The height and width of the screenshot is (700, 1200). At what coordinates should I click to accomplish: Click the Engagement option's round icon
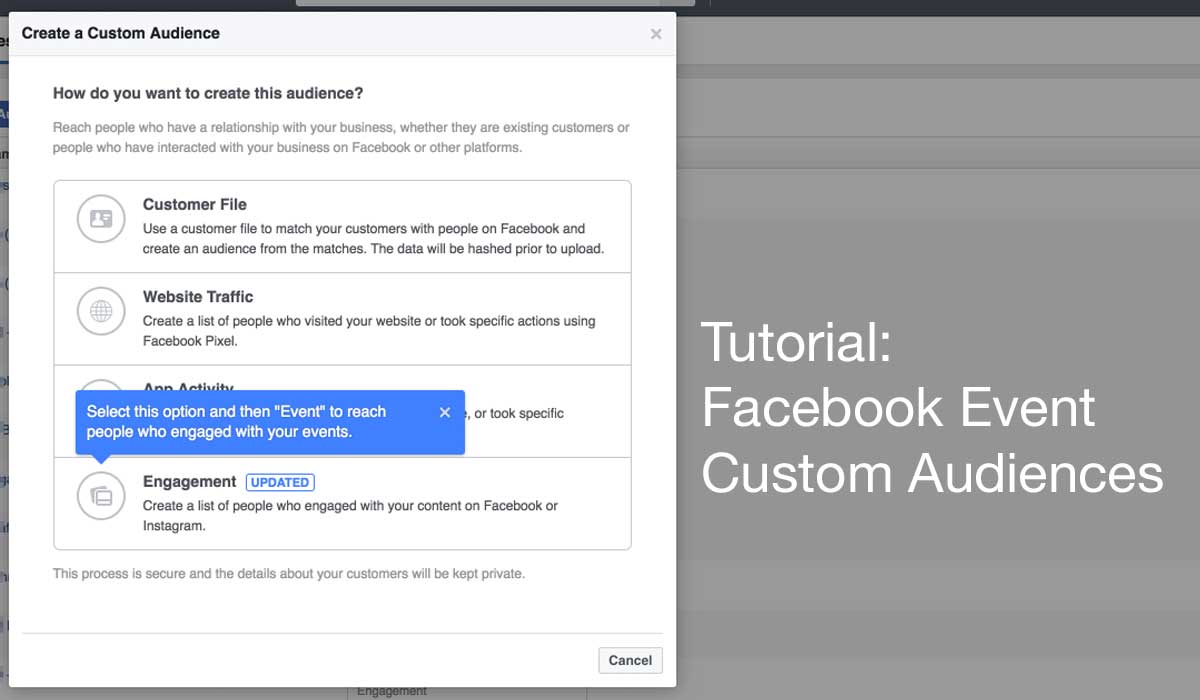[101, 495]
